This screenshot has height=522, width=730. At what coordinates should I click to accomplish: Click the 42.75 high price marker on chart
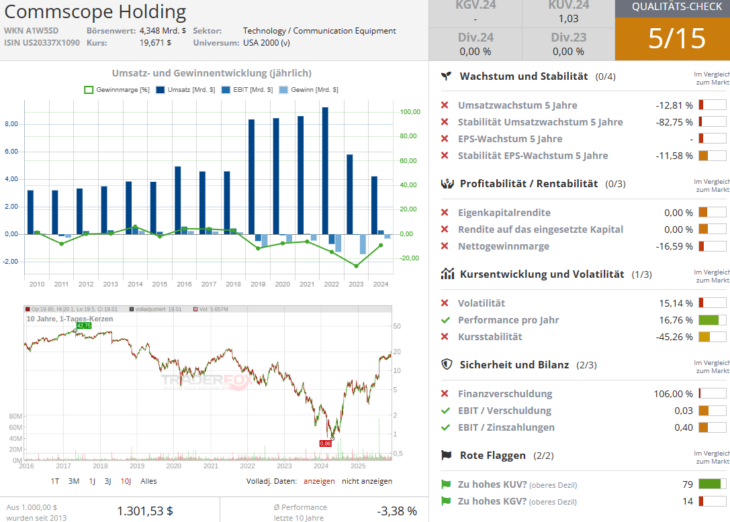(83, 325)
